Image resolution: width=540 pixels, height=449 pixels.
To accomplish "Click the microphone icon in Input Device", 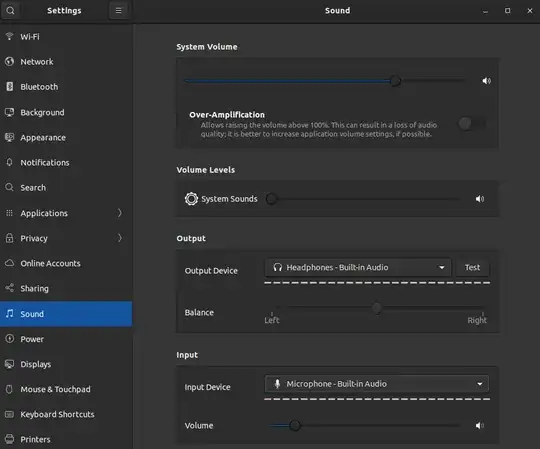I will 277,384.
